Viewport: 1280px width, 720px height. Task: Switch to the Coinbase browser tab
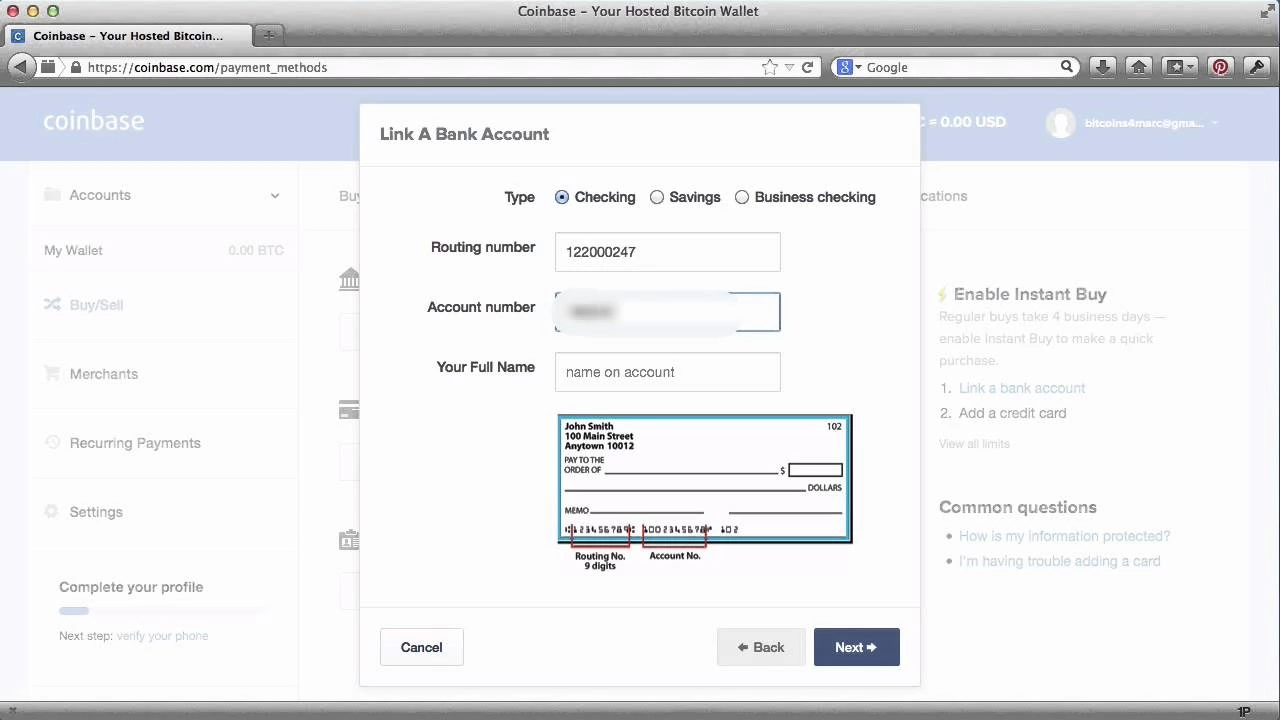click(127, 35)
